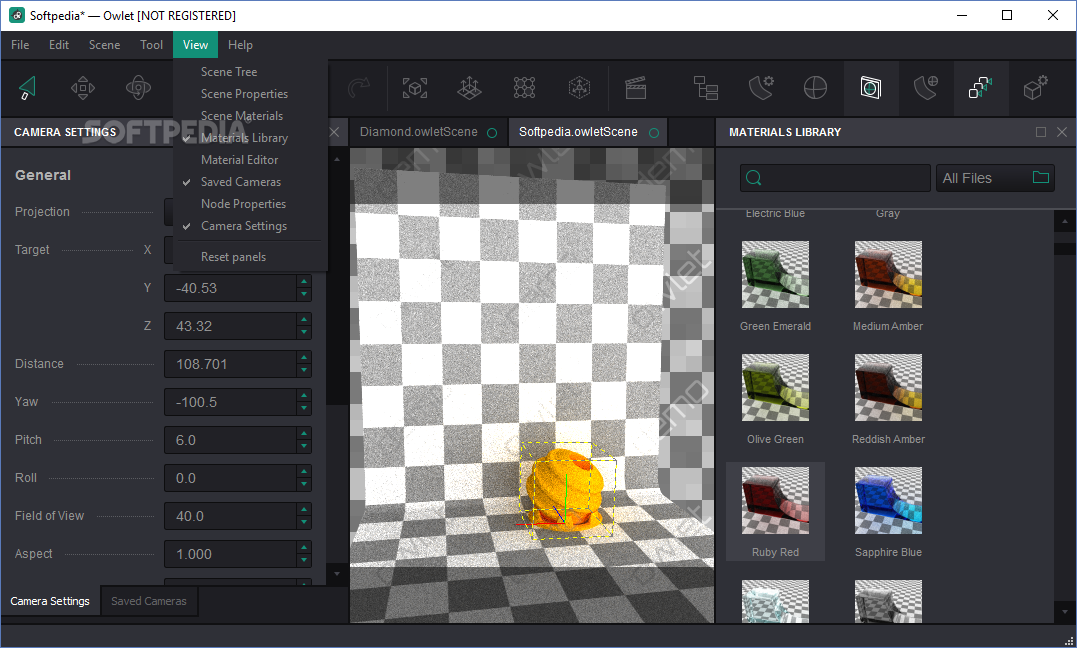Close the Camera Settings panel
This screenshot has width=1077, height=648.
(335, 132)
